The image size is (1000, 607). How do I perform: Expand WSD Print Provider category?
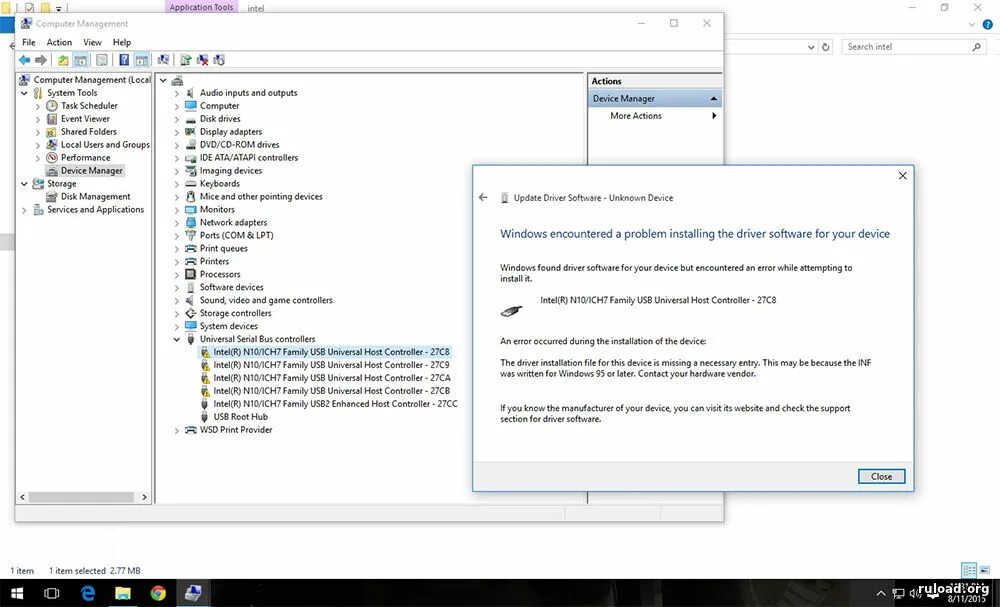click(177, 430)
